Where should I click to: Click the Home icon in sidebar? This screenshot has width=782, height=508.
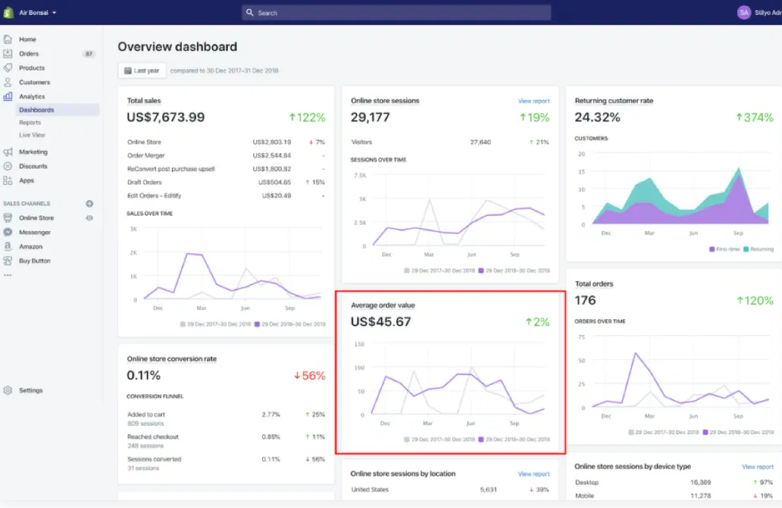8,39
